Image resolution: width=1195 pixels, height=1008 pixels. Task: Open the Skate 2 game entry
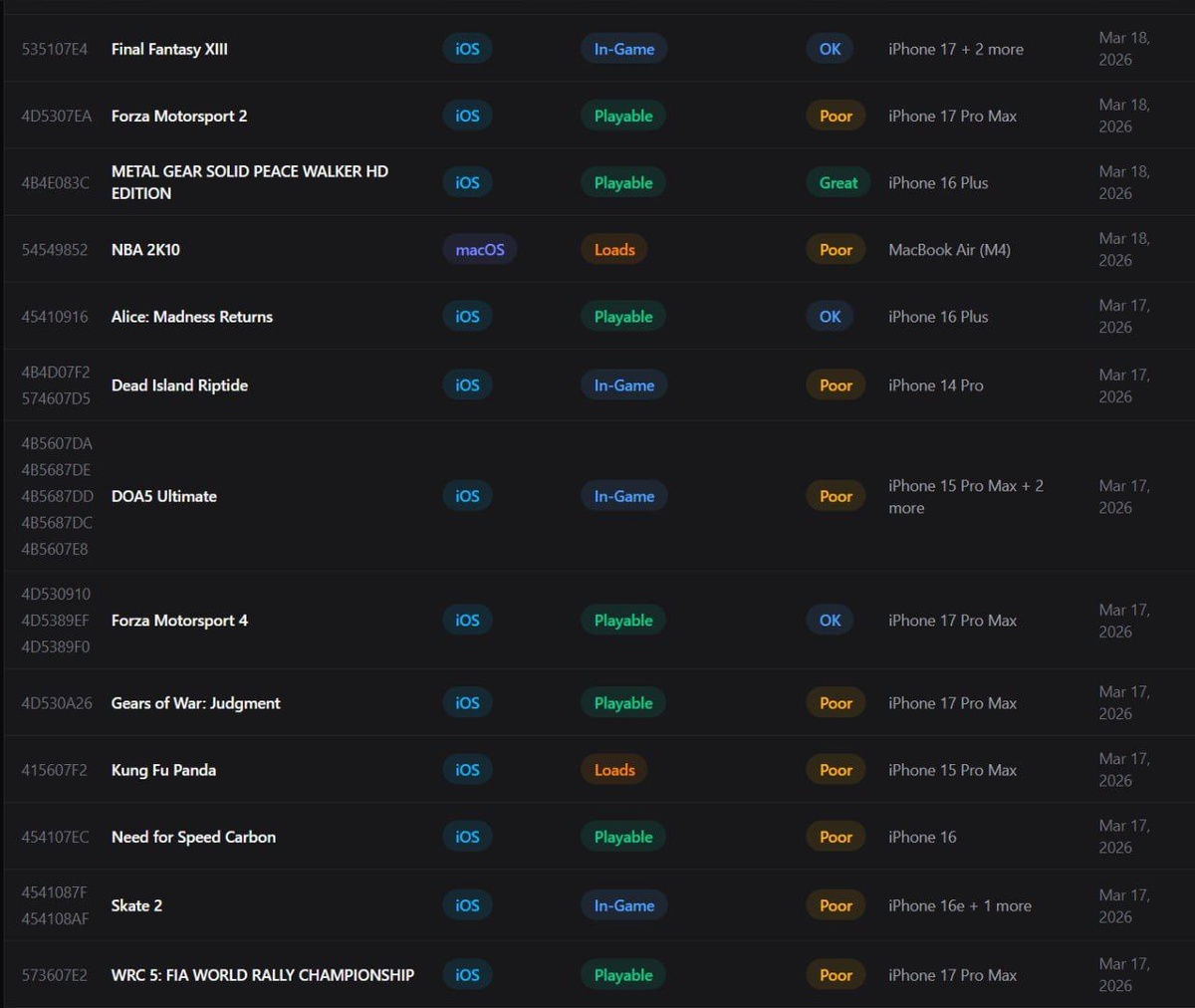[x=136, y=905]
